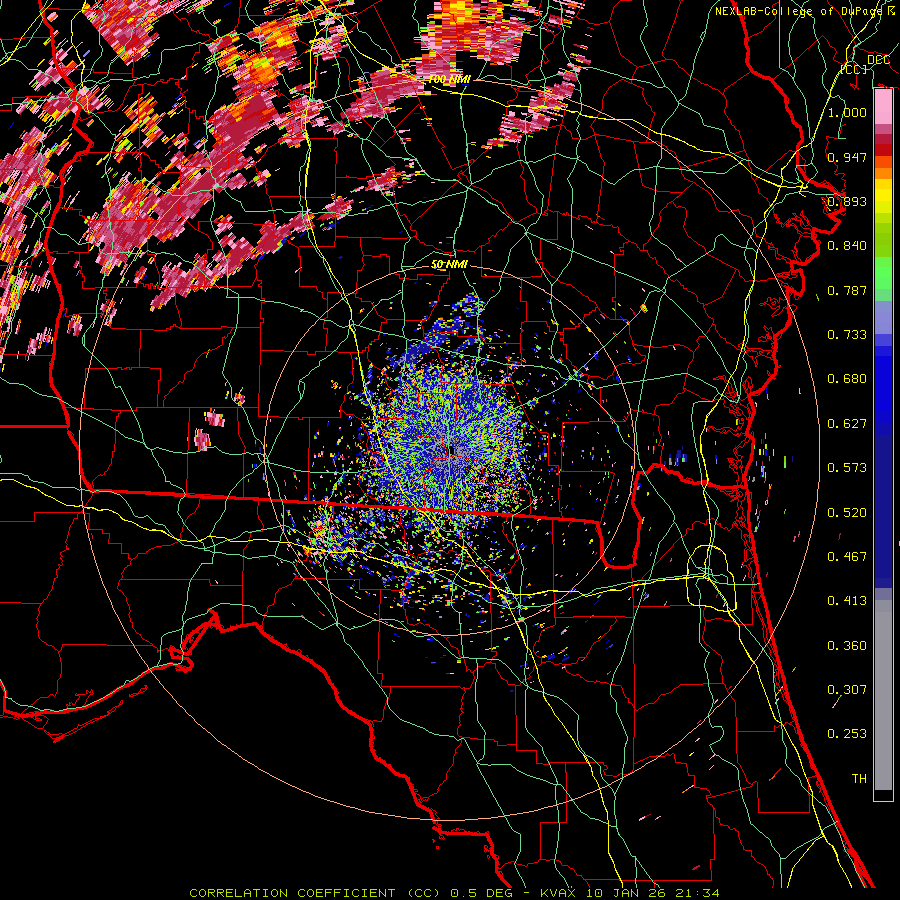Click the 0.520 scale value
This screenshot has height=900, width=900.
click(x=847, y=513)
